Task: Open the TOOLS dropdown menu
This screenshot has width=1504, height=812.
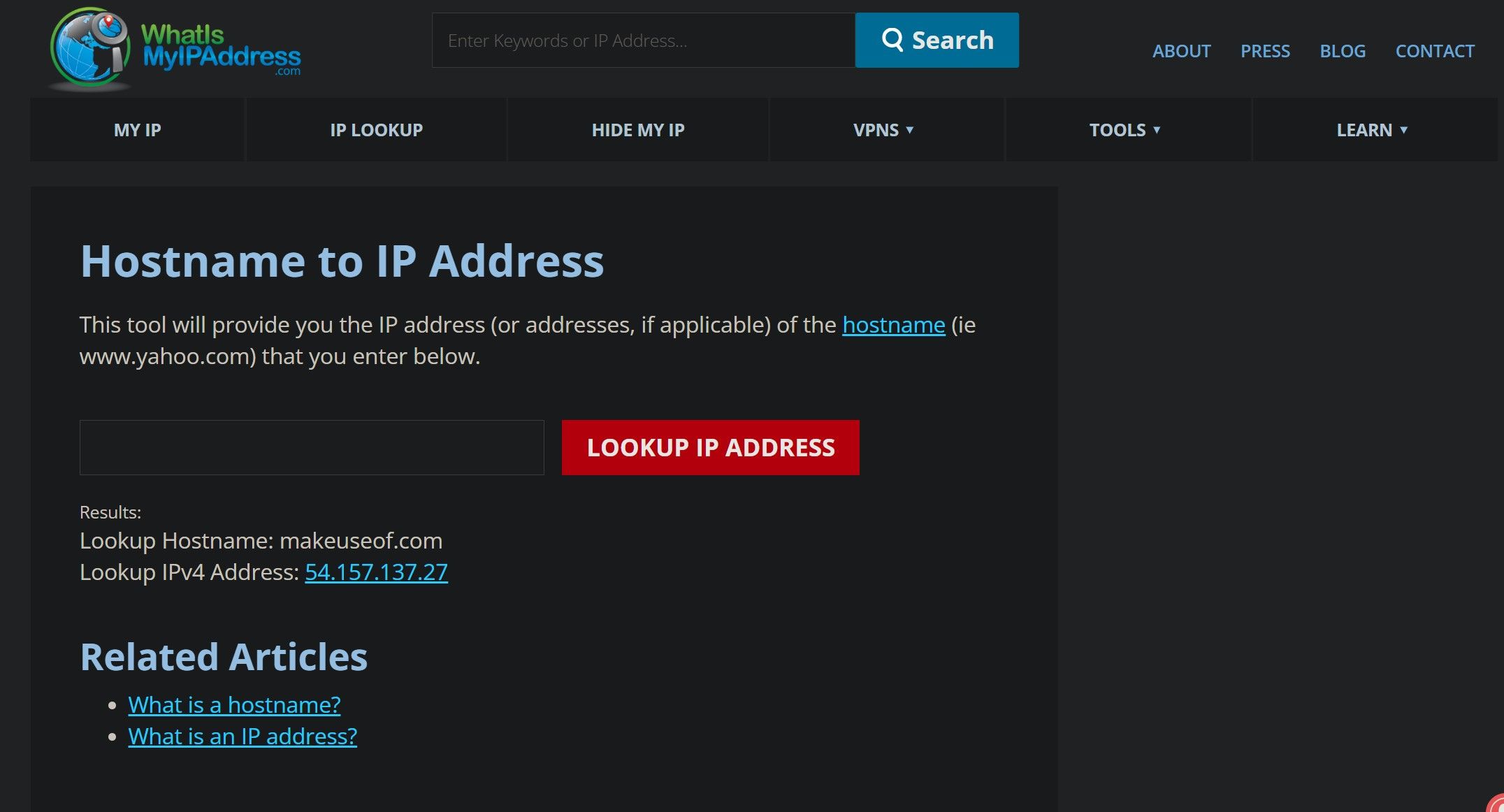Action: [1124, 129]
